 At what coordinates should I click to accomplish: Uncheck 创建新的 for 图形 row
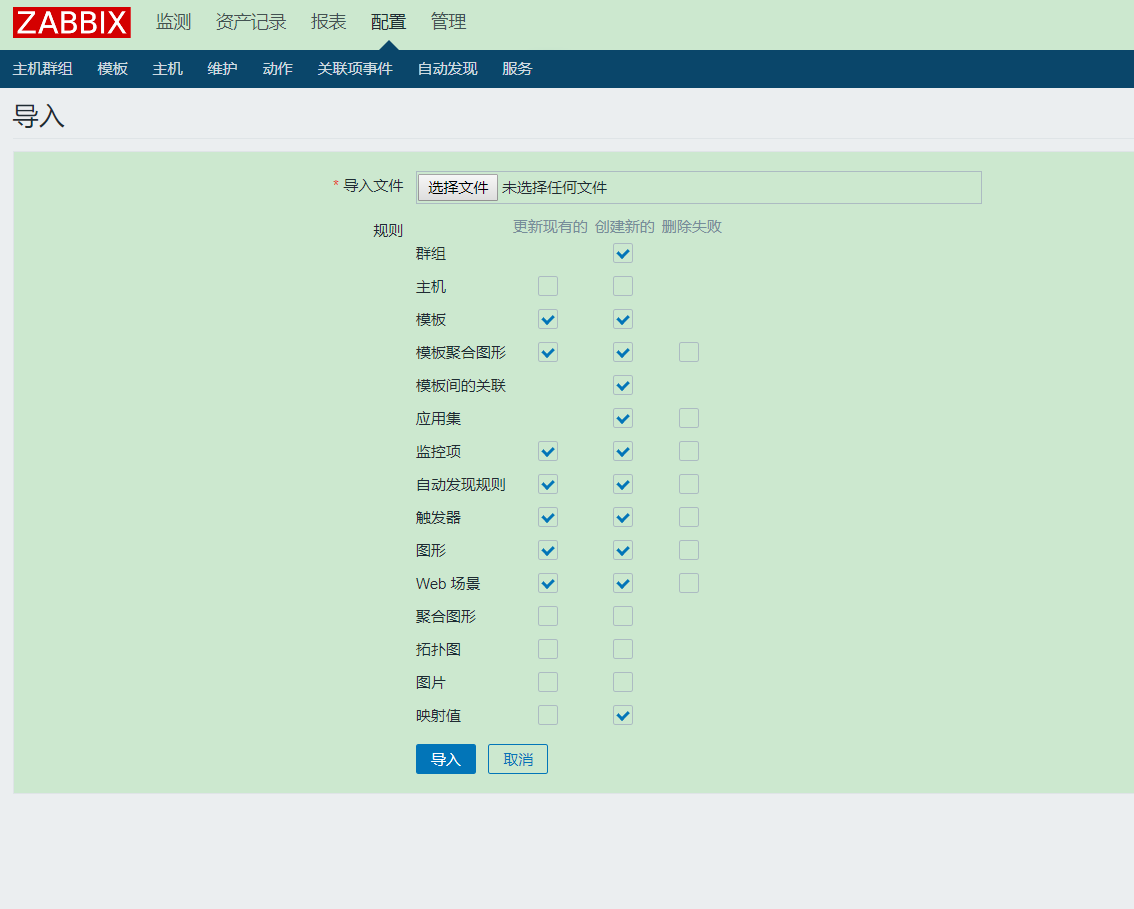click(623, 550)
